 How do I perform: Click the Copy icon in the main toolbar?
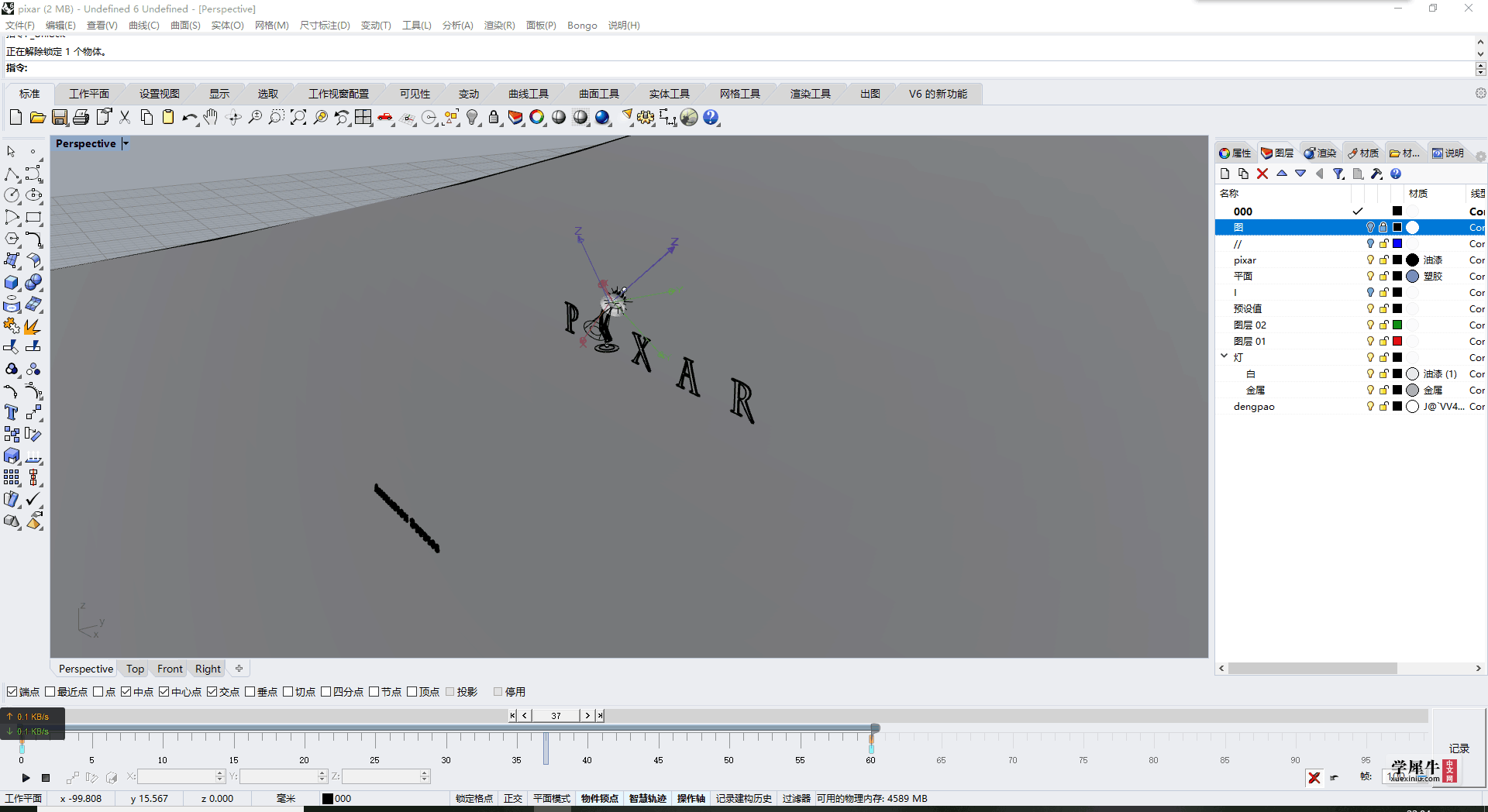146,117
